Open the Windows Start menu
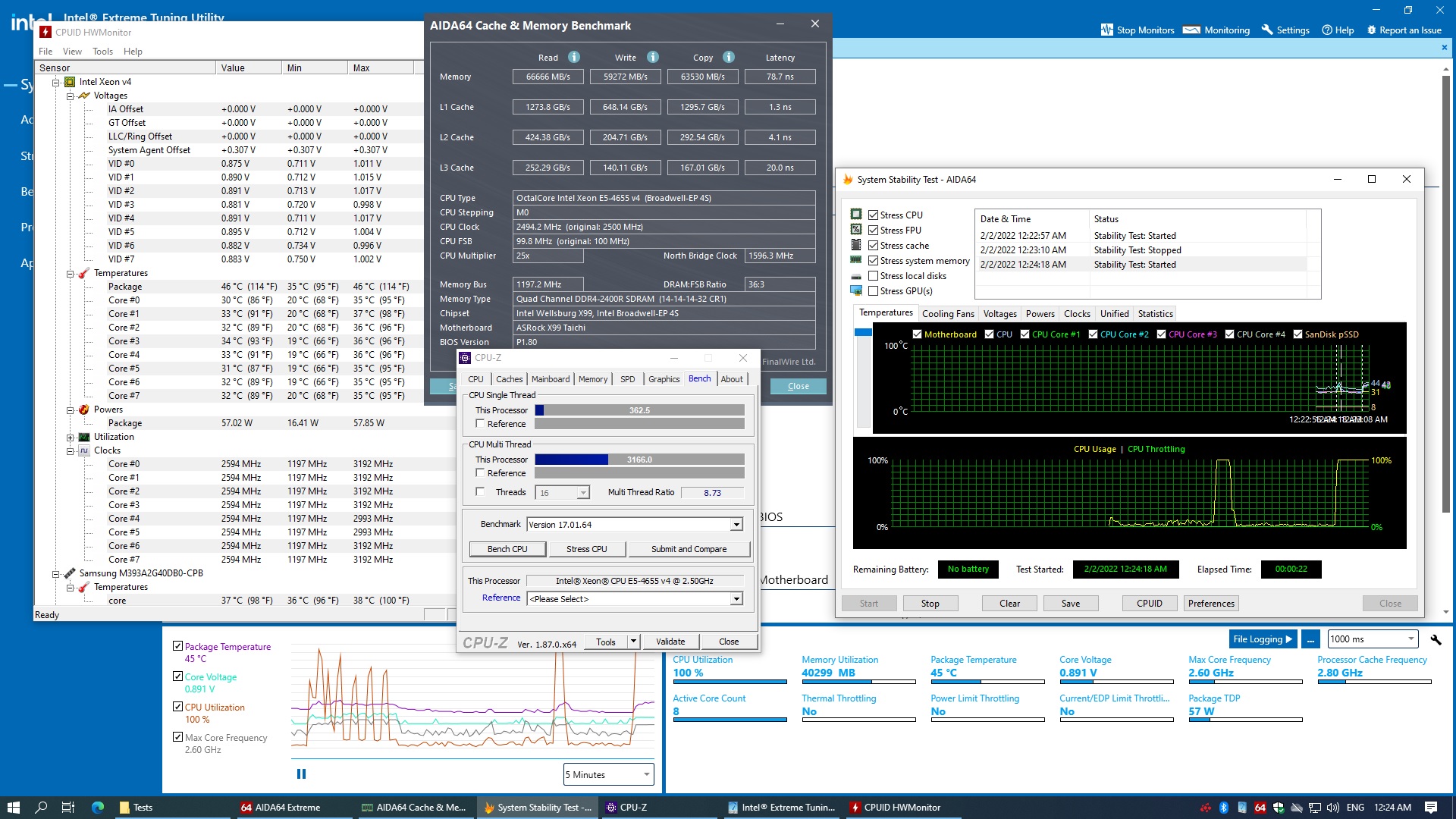 pyautogui.click(x=13, y=808)
